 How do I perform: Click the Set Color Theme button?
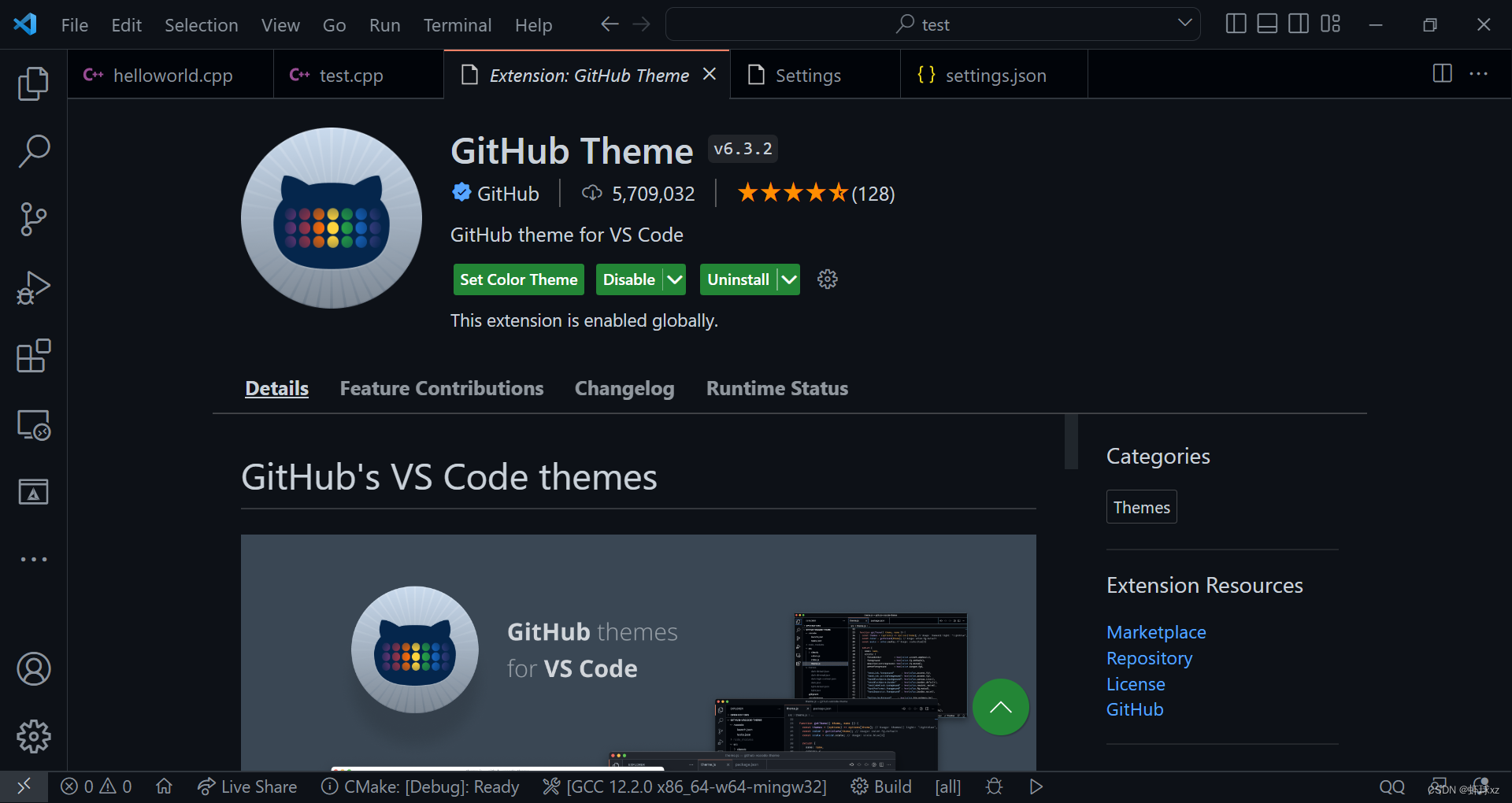[x=519, y=279]
